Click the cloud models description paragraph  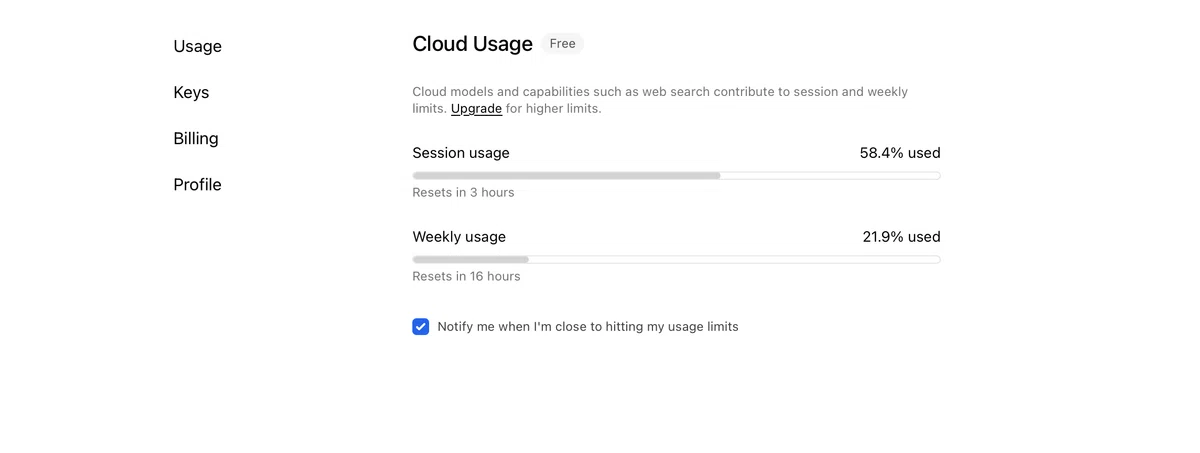click(660, 100)
